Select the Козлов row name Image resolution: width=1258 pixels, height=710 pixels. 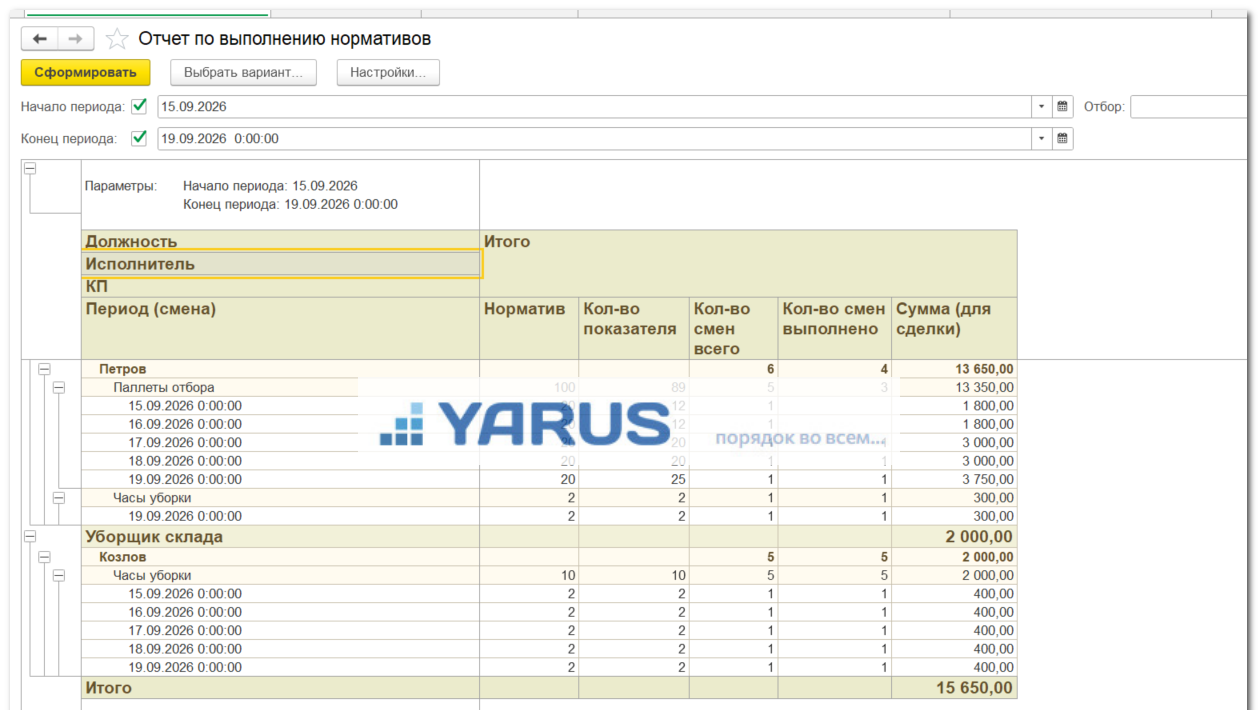tap(122, 557)
